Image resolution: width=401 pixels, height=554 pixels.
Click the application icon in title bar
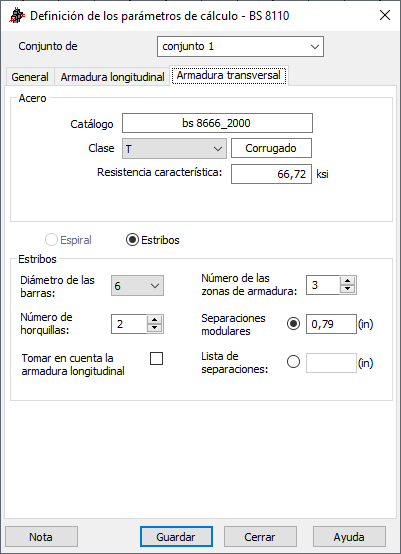17,16
